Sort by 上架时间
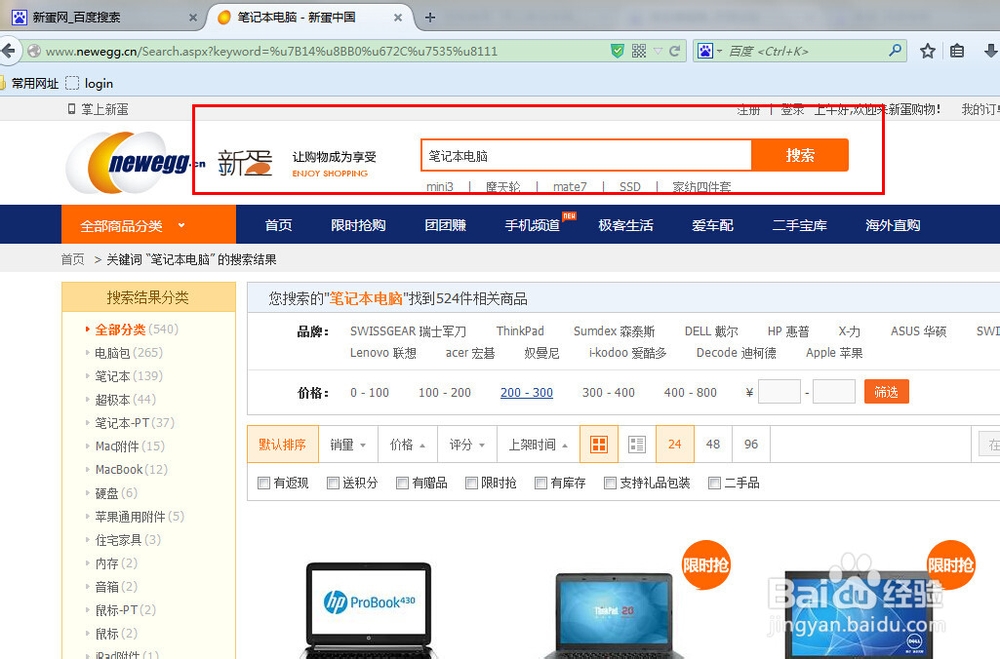This screenshot has width=1000, height=659. tap(538, 445)
